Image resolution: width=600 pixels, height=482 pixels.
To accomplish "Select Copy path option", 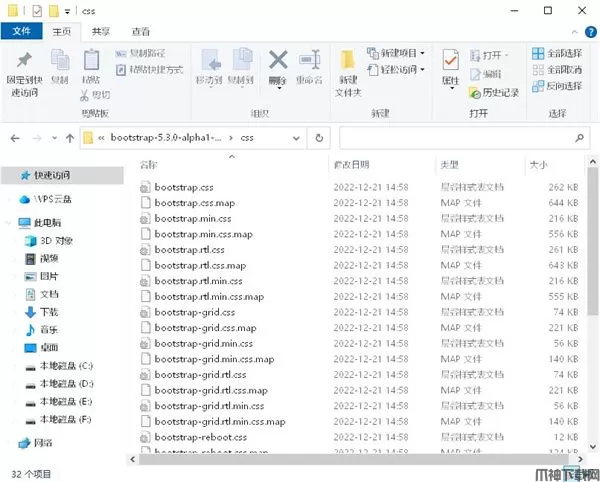I will [x=140, y=53].
